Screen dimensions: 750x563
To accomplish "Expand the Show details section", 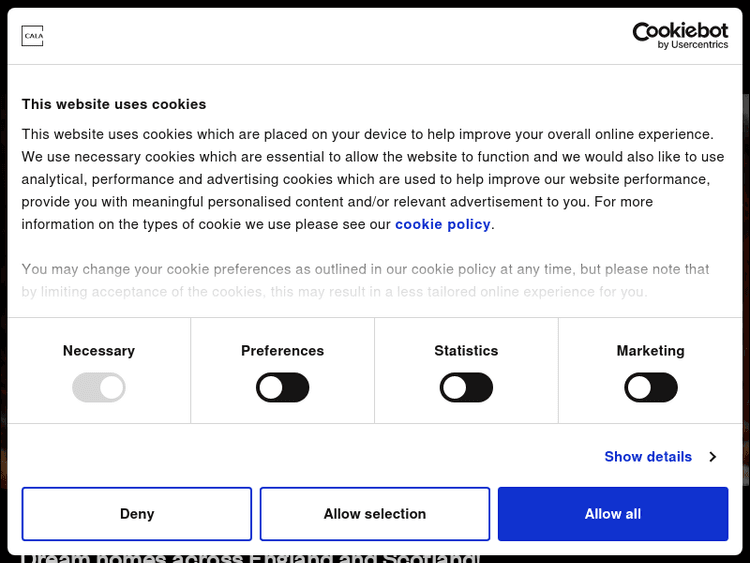I will [x=648, y=457].
